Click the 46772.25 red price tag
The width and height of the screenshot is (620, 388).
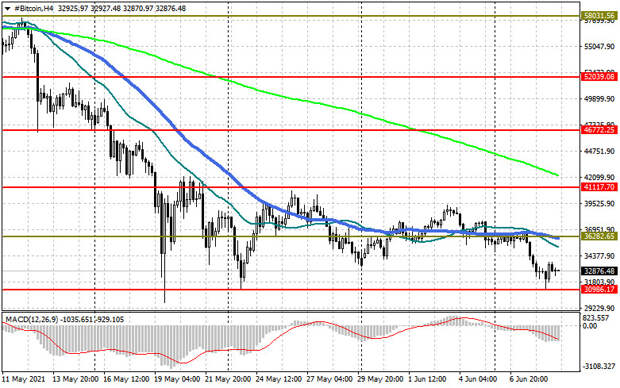tap(600, 130)
